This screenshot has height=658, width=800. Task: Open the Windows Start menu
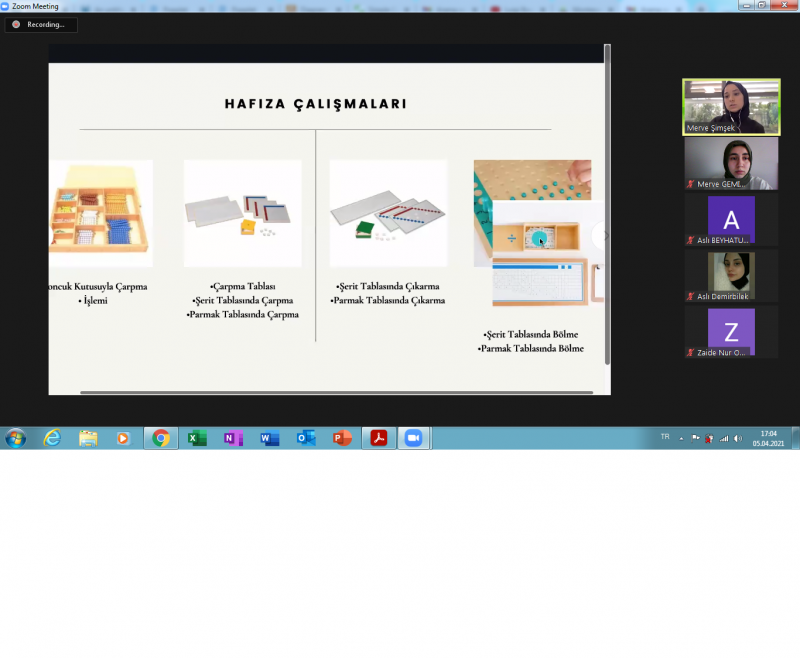16,438
